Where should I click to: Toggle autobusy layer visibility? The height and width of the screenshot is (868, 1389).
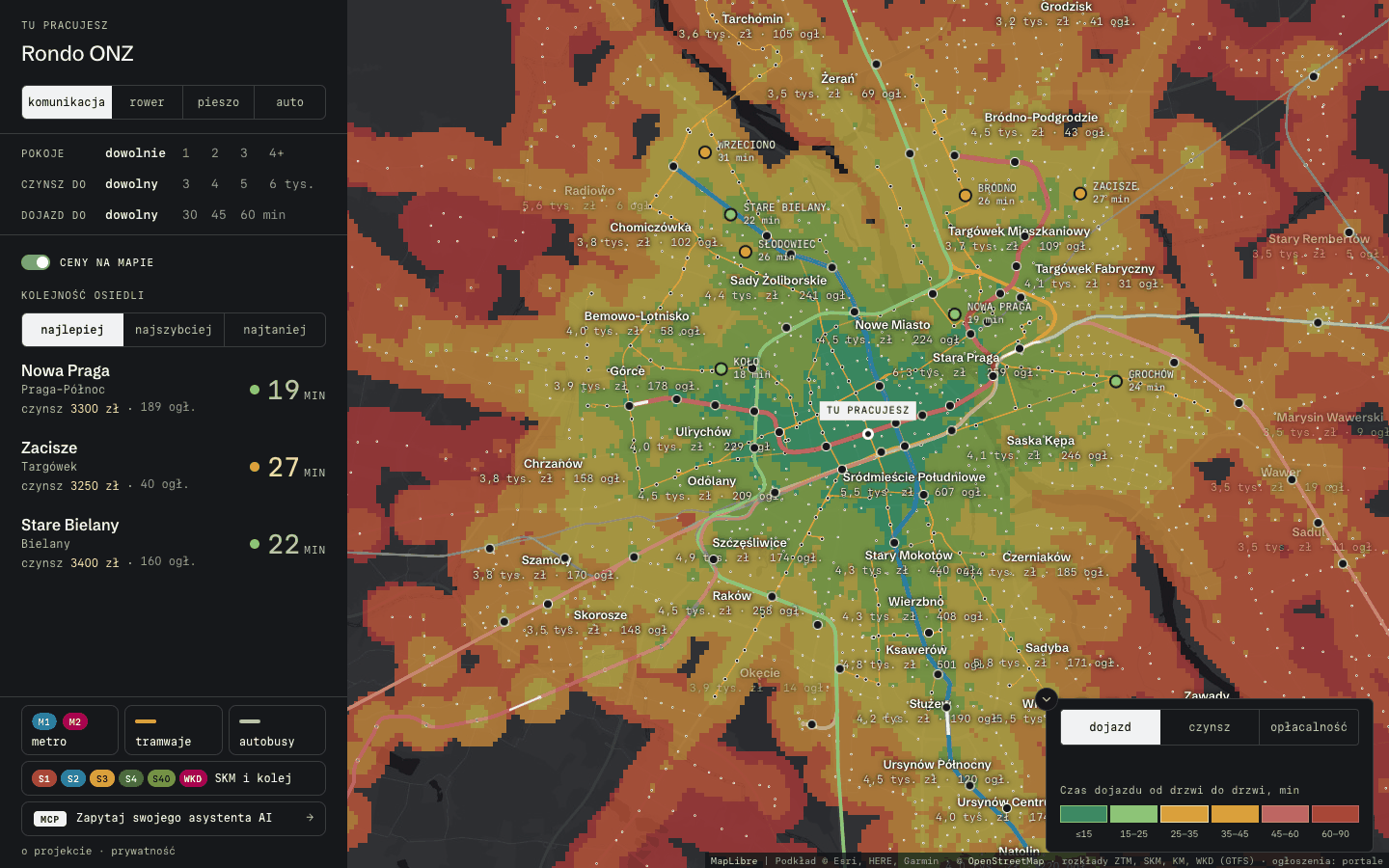[x=277, y=730]
